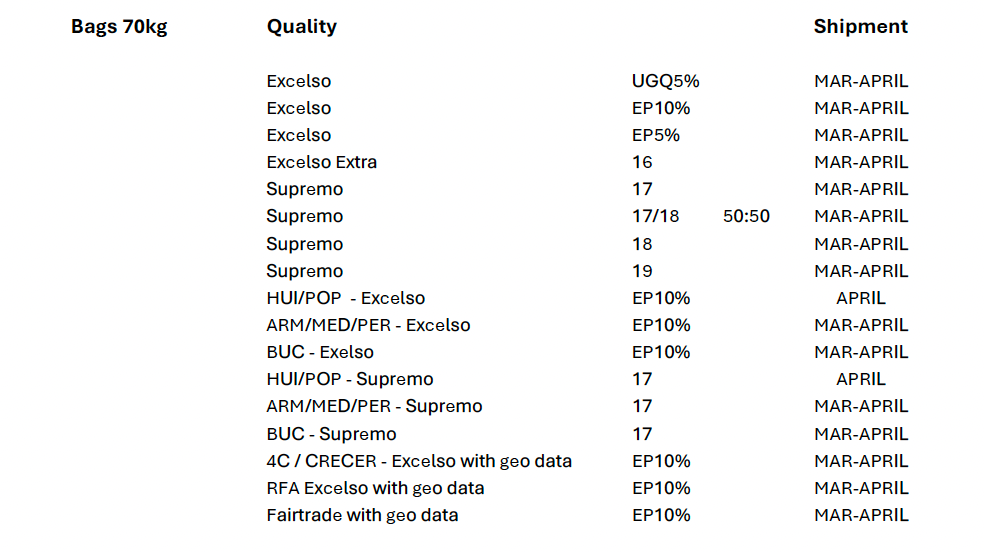Click the Bags 70kg column header
The height and width of the screenshot is (552, 984).
(119, 27)
